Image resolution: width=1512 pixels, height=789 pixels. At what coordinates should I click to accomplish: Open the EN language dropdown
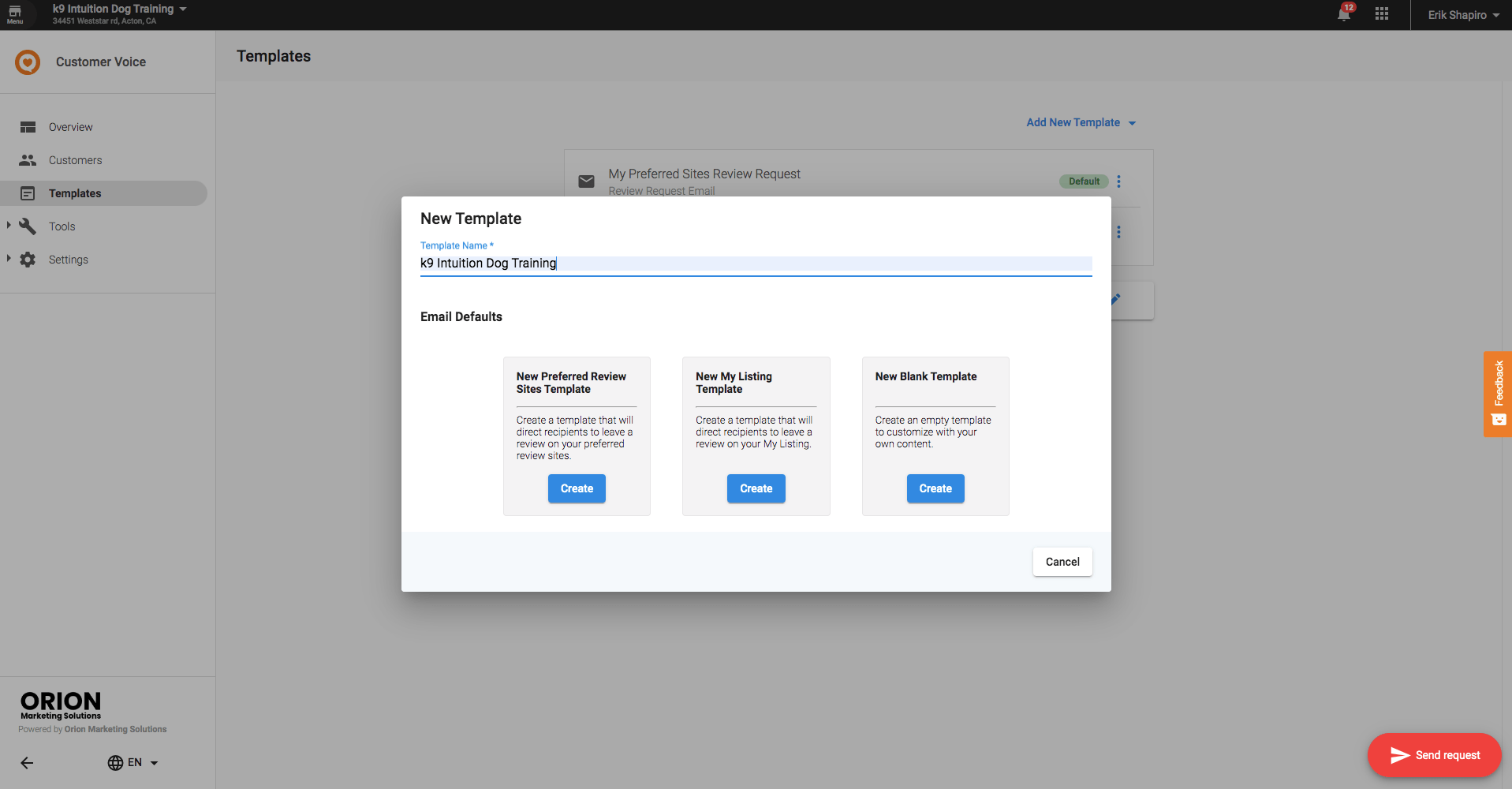point(143,763)
